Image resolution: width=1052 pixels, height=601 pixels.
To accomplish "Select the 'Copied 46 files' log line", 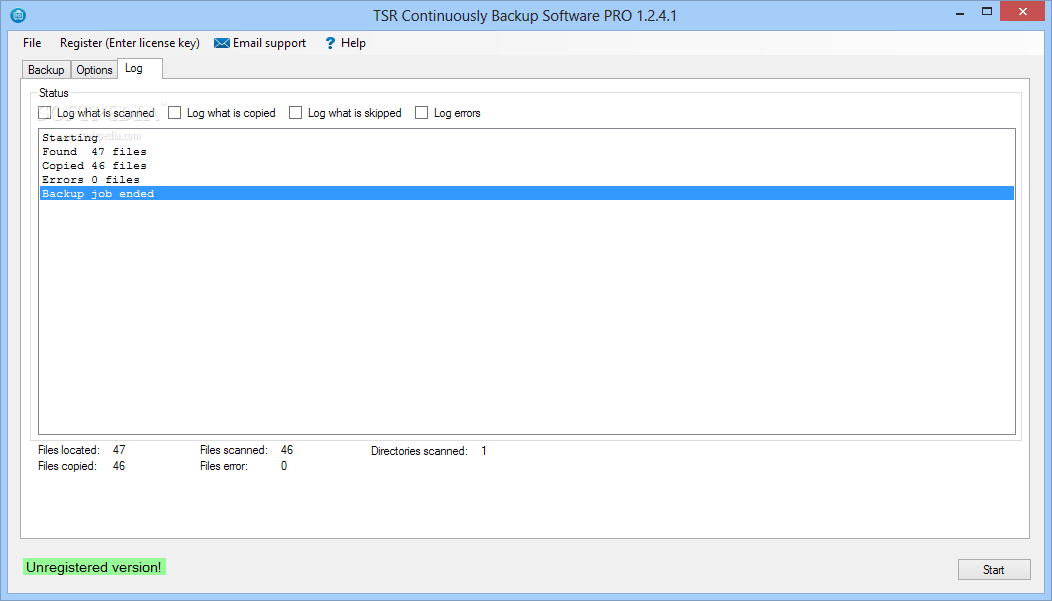I will pyautogui.click(x=527, y=166).
